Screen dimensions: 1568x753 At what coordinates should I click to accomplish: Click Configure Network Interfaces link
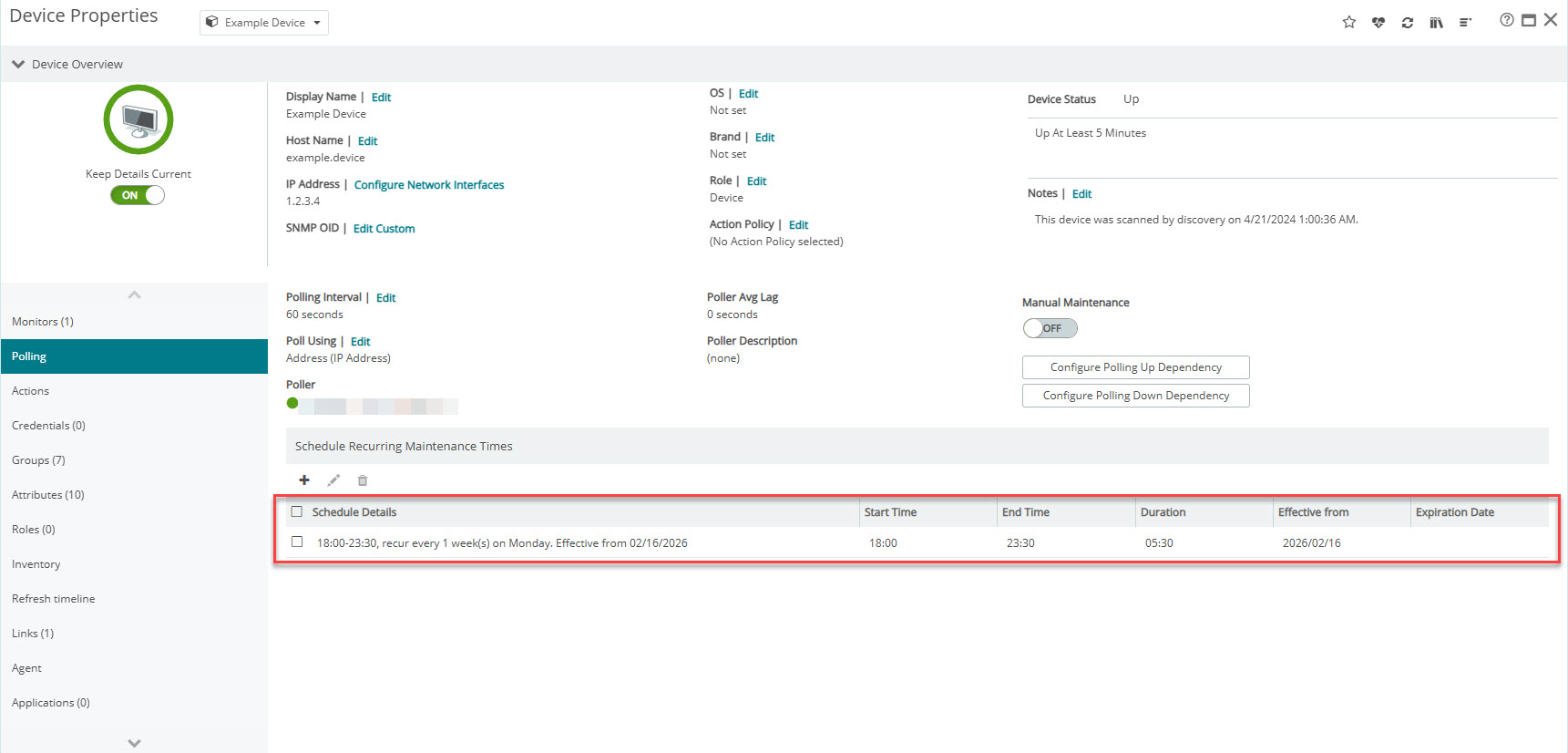point(429,185)
